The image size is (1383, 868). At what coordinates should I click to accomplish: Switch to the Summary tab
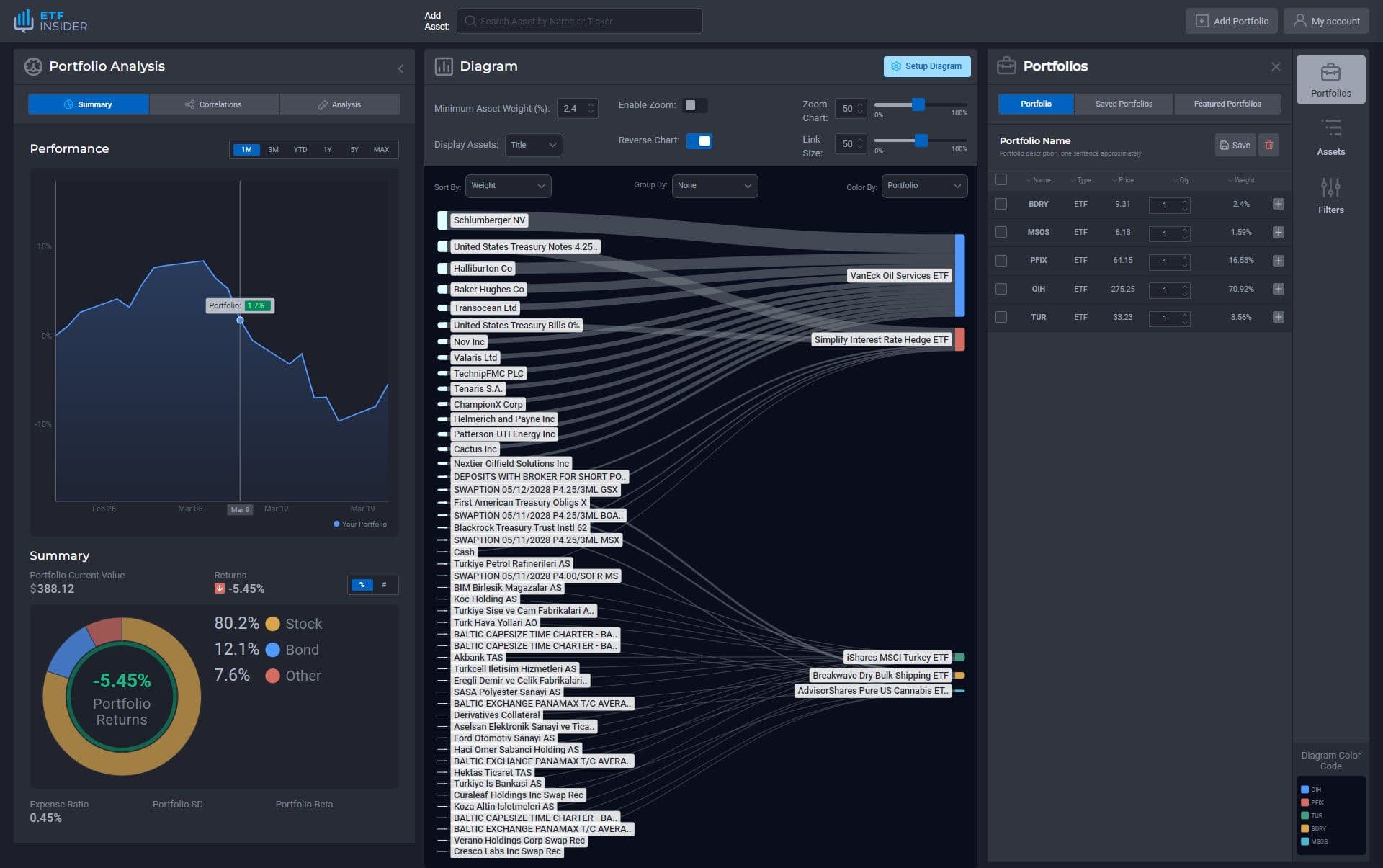click(89, 104)
